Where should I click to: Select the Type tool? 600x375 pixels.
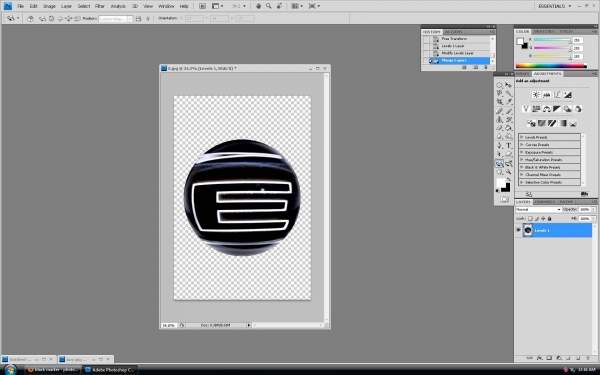[509, 146]
